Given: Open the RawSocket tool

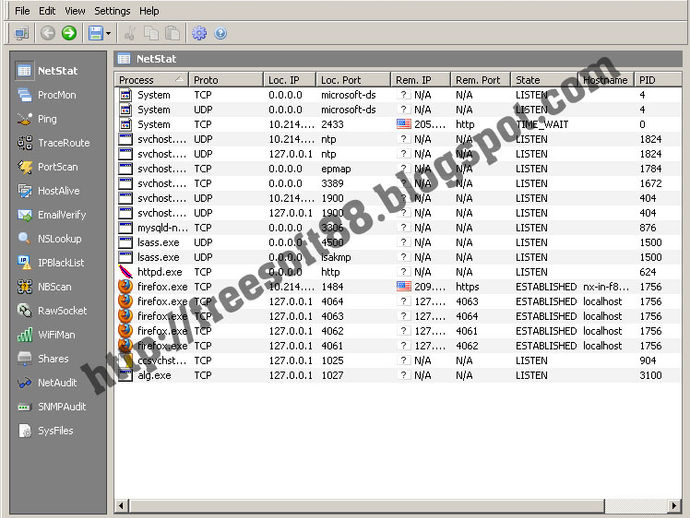Looking at the screenshot, I should pos(52,311).
